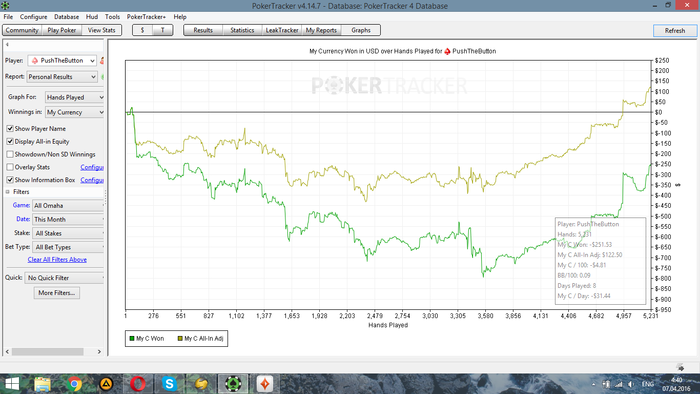This screenshot has width=700, height=394.
Task: Click the yellow My C All-In Adj legend swatch
Action: (180, 339)
